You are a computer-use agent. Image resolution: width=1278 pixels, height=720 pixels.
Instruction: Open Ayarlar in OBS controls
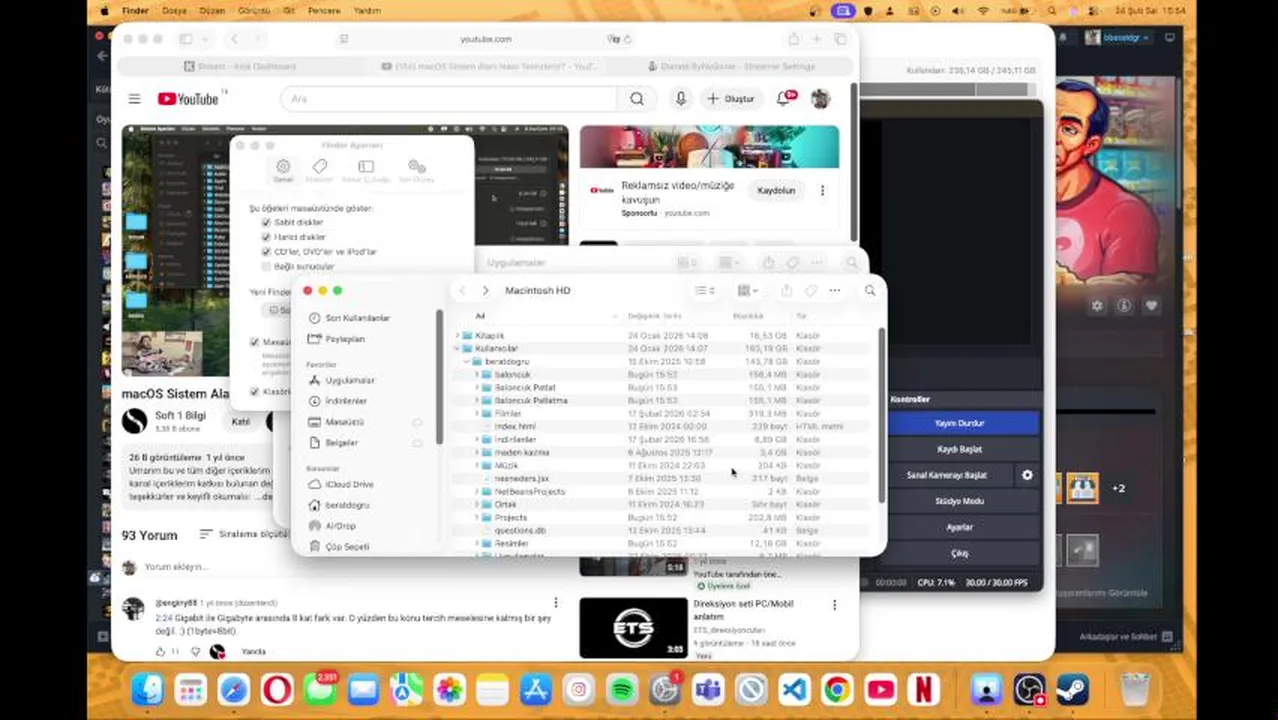click(960, 527)
